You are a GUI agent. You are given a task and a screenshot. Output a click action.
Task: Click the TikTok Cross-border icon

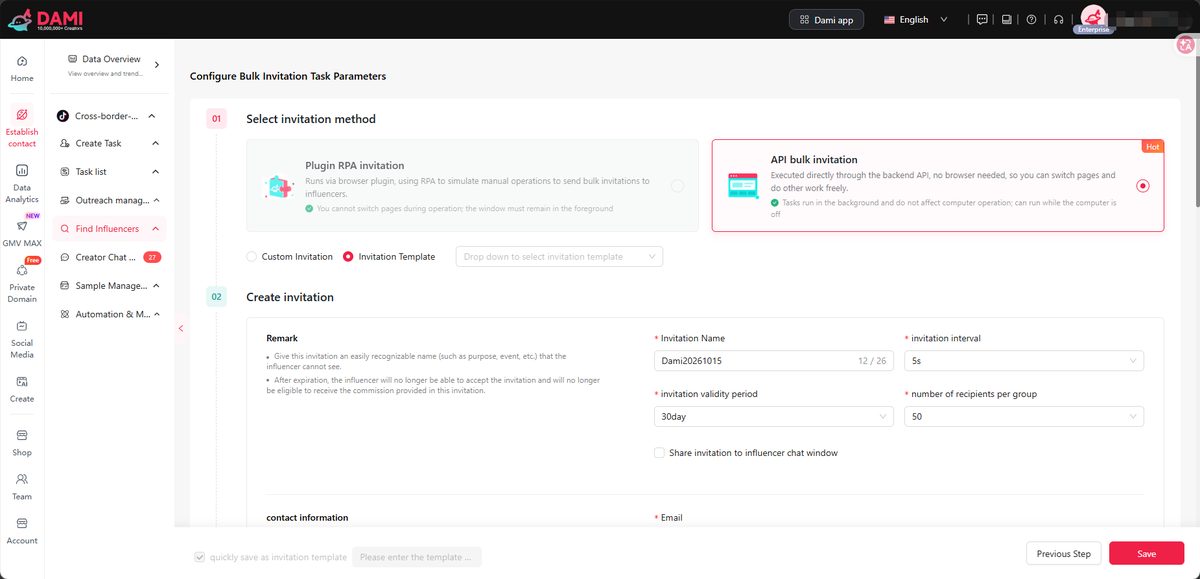point(63,116)
